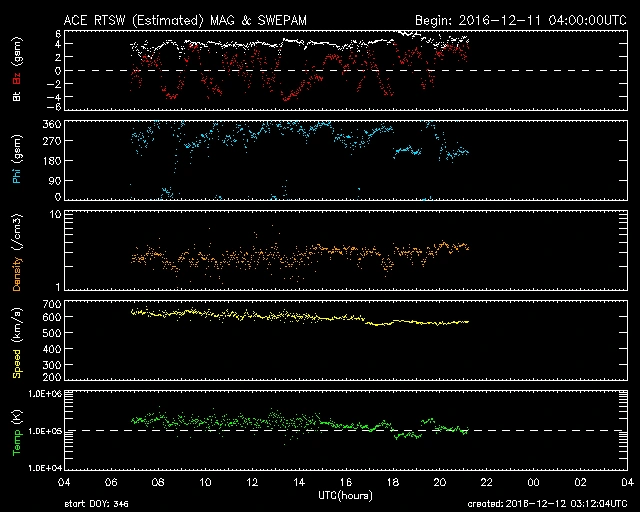This screenshot has width=640, height=512.
Task: Select the white 'Bt' axis label
Action: [x=17, y=96]
